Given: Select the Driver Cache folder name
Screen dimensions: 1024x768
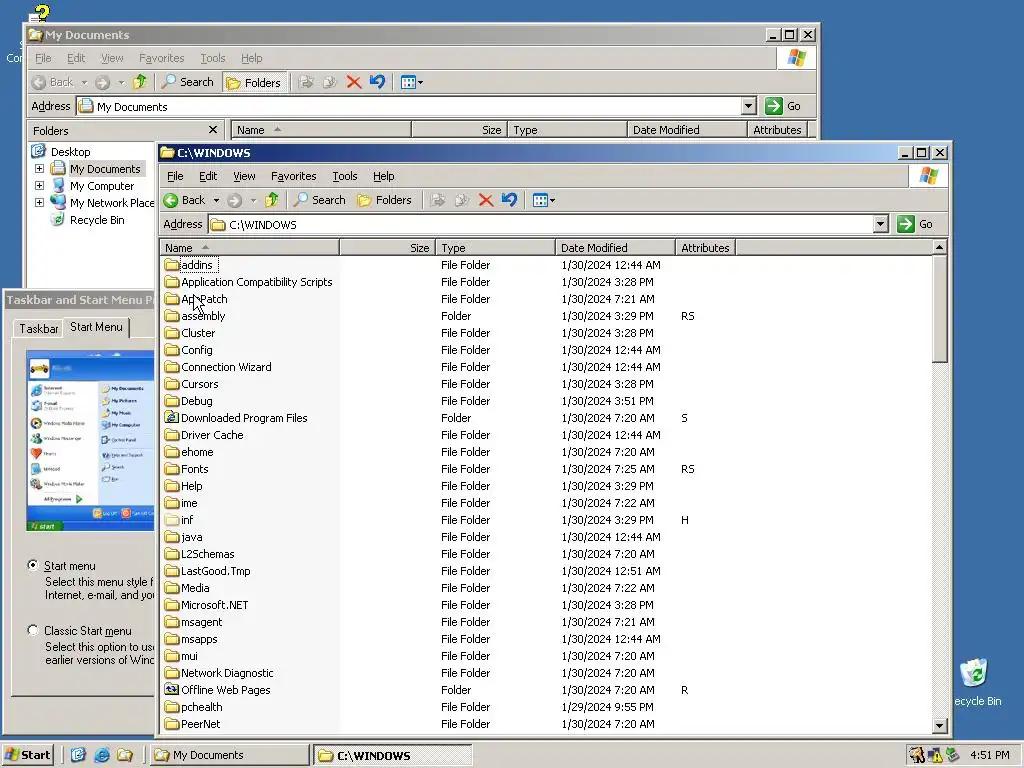Looking at the screenshot, I should pos(212,435).
